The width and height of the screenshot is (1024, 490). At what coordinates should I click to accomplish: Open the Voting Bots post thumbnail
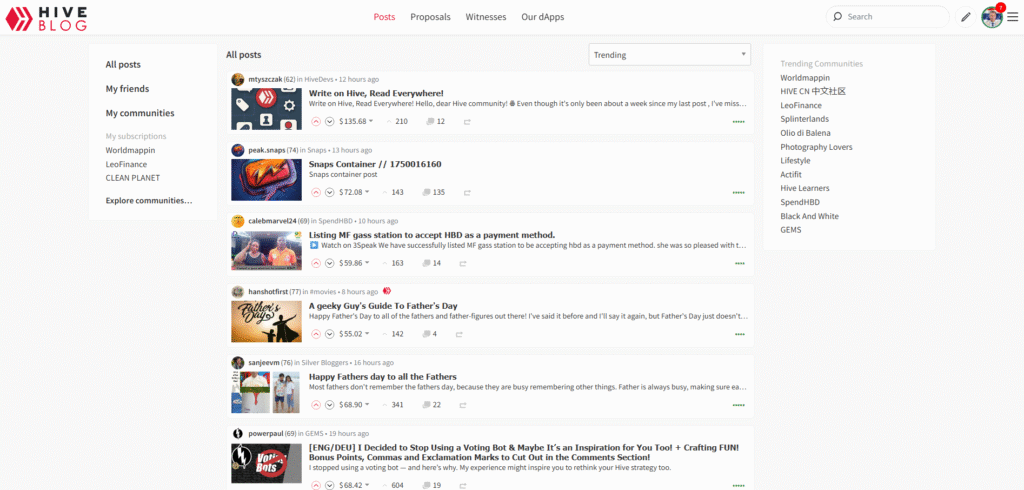(266, 464)
